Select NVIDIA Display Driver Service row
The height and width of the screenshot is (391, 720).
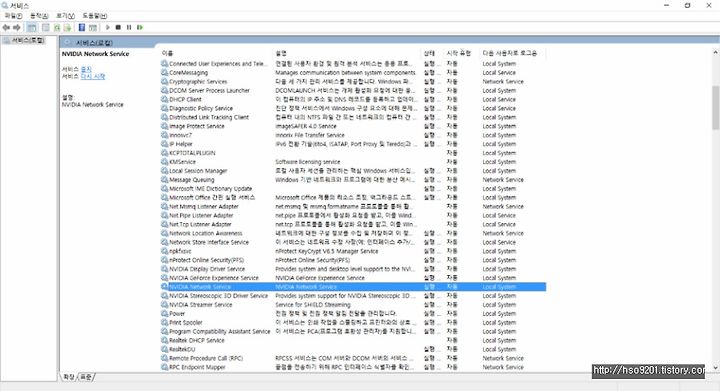point(353,269)
